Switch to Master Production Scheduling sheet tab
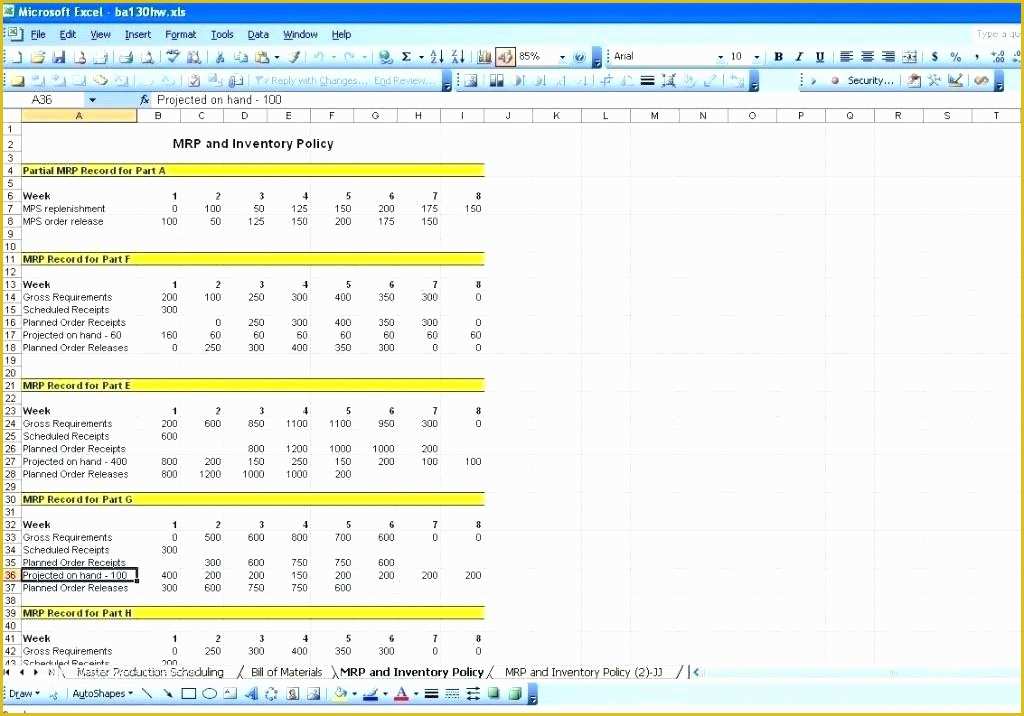 (150, 672)
